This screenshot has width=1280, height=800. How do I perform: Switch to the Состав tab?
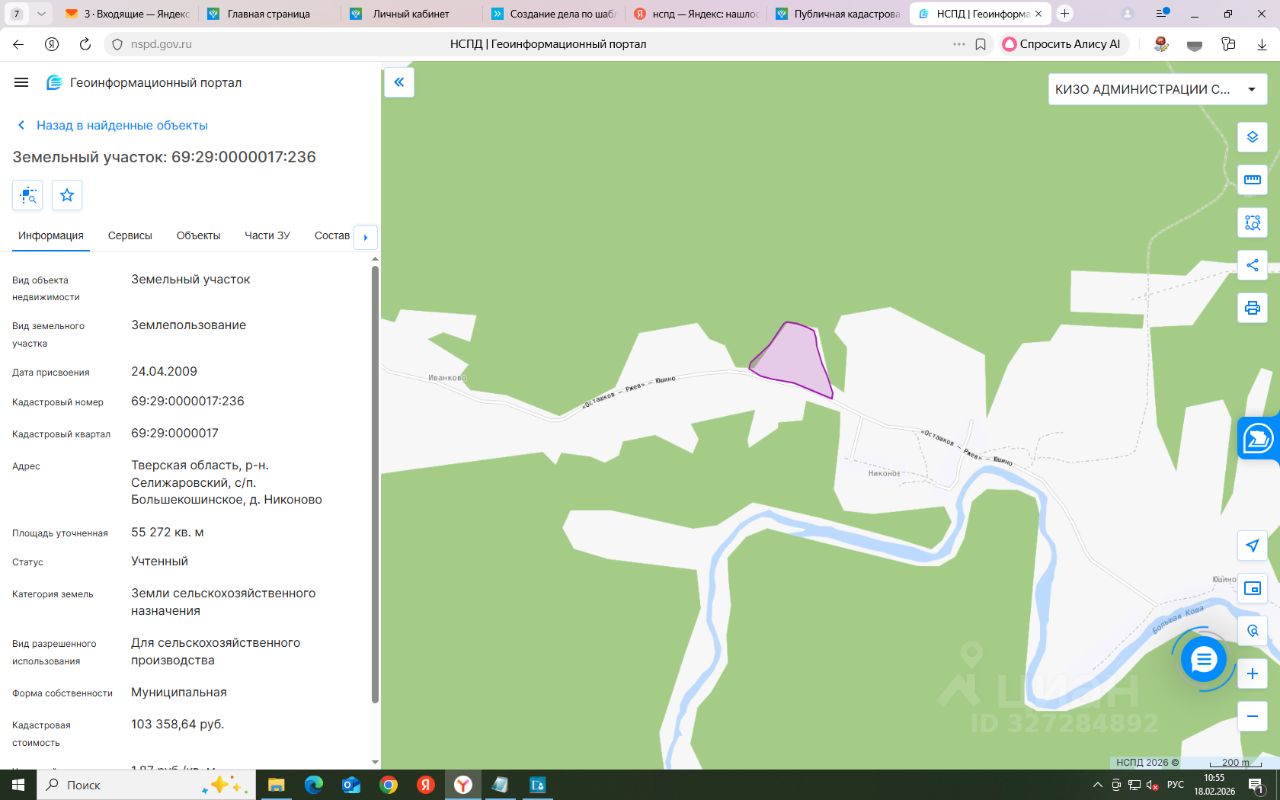click(332, 235)
